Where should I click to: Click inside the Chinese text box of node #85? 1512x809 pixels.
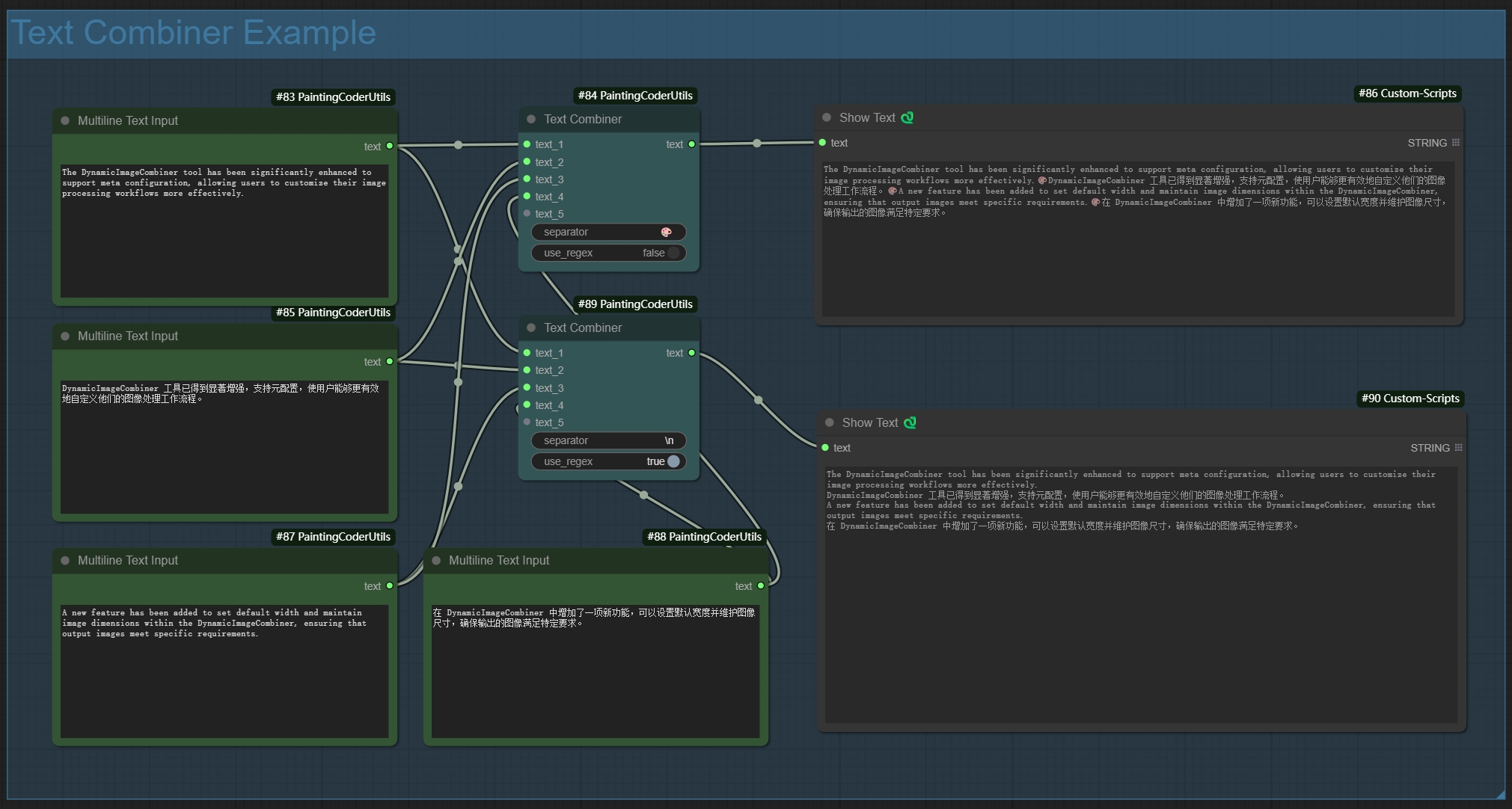pos(224,449)
